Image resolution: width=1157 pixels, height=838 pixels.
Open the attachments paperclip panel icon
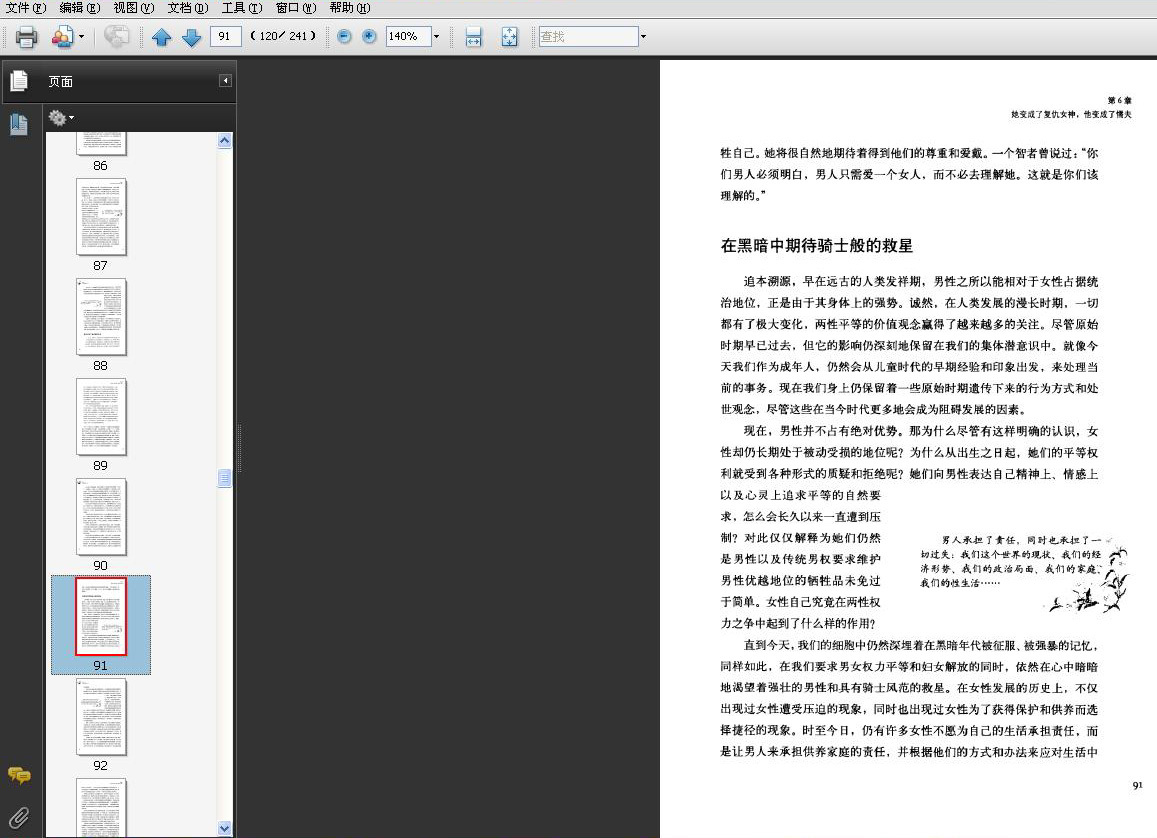pos(19,817)
